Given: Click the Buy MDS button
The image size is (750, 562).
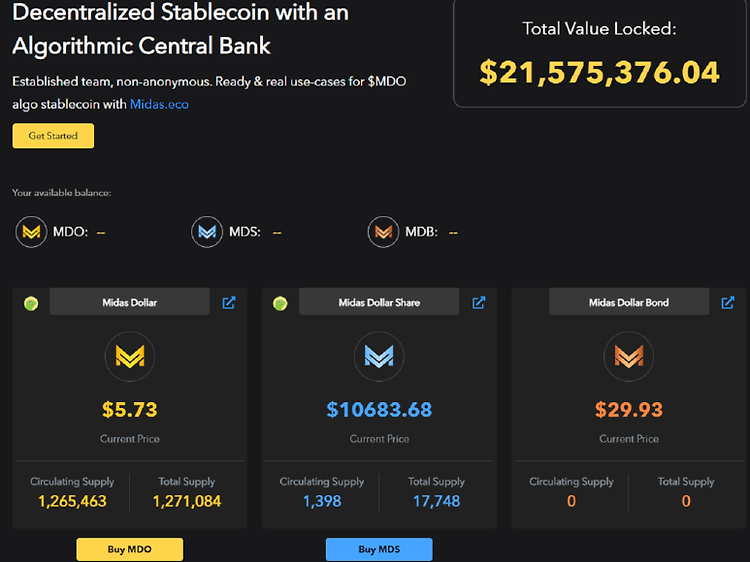Looking at the screenshot, I should point(379,549).
